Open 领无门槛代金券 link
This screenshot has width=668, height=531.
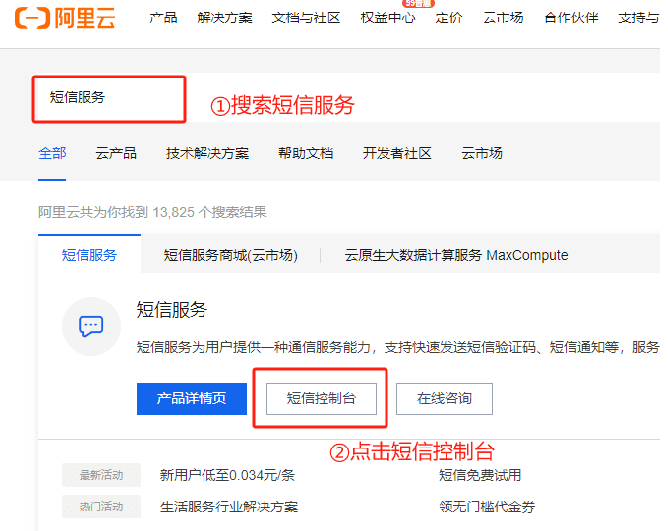point(487,507)
